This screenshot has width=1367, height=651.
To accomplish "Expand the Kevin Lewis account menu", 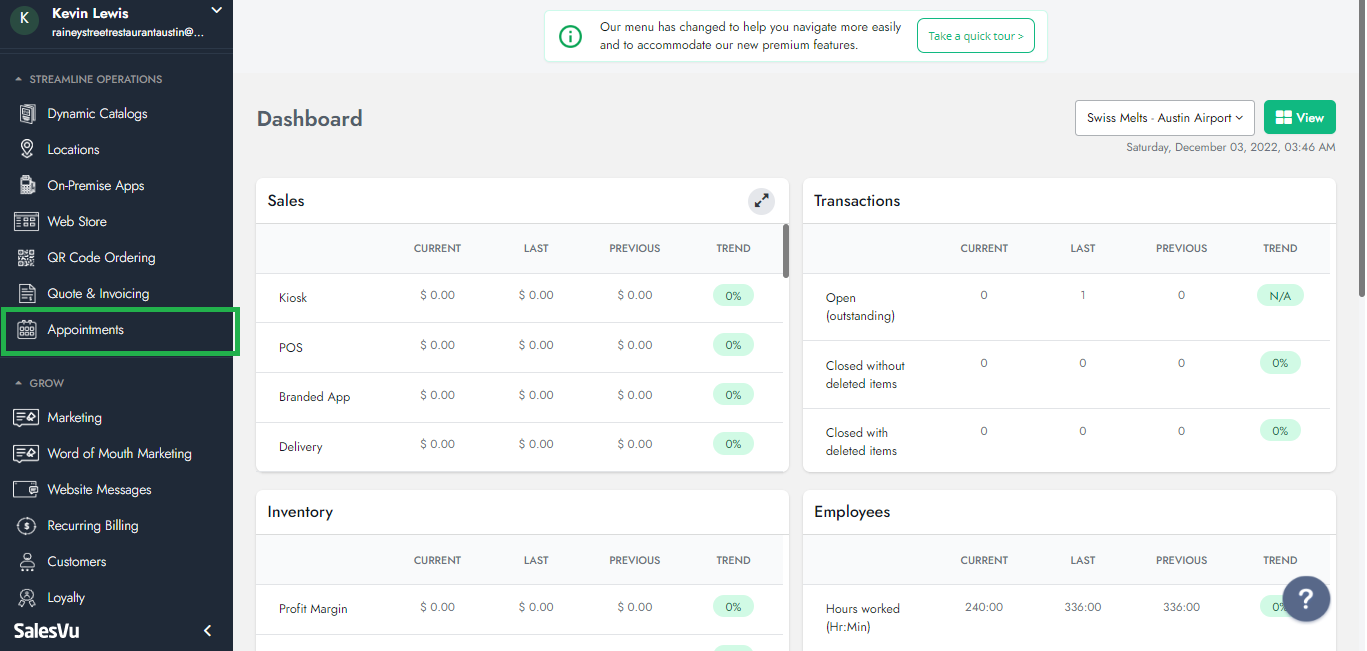I will 216,11.
